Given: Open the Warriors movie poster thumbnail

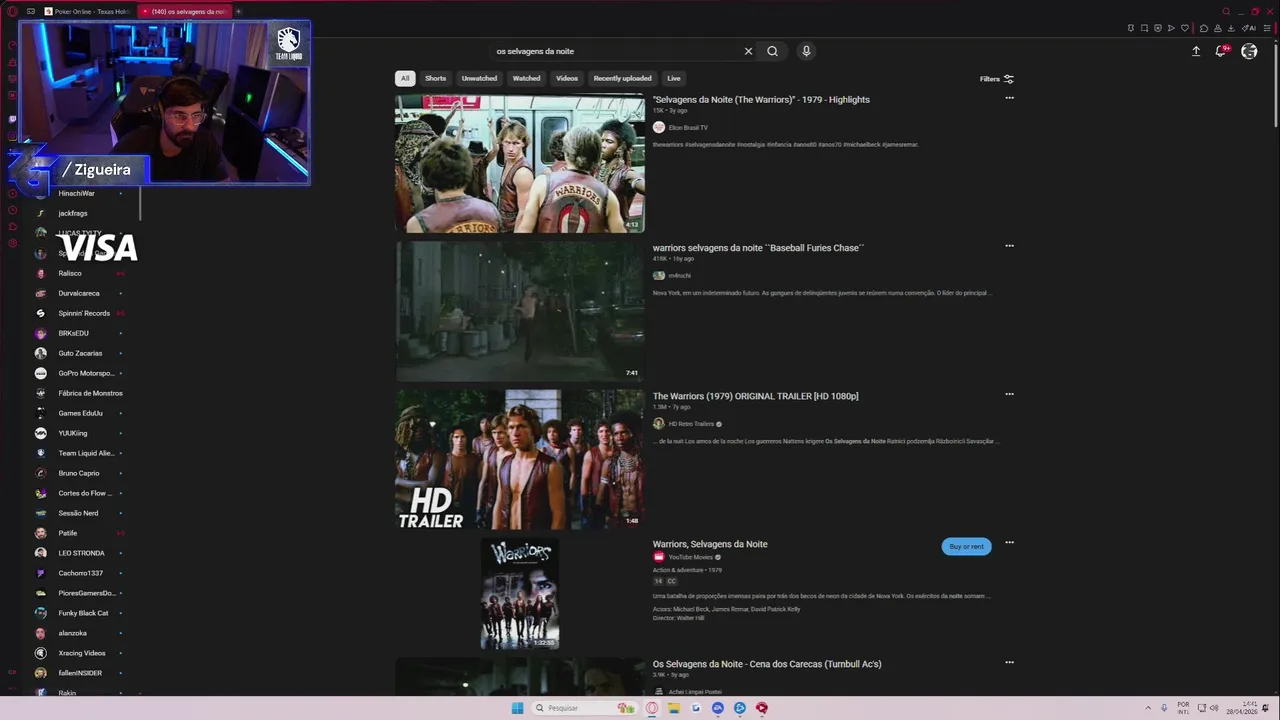Looking at the screenshot, I should click(520, 594).
